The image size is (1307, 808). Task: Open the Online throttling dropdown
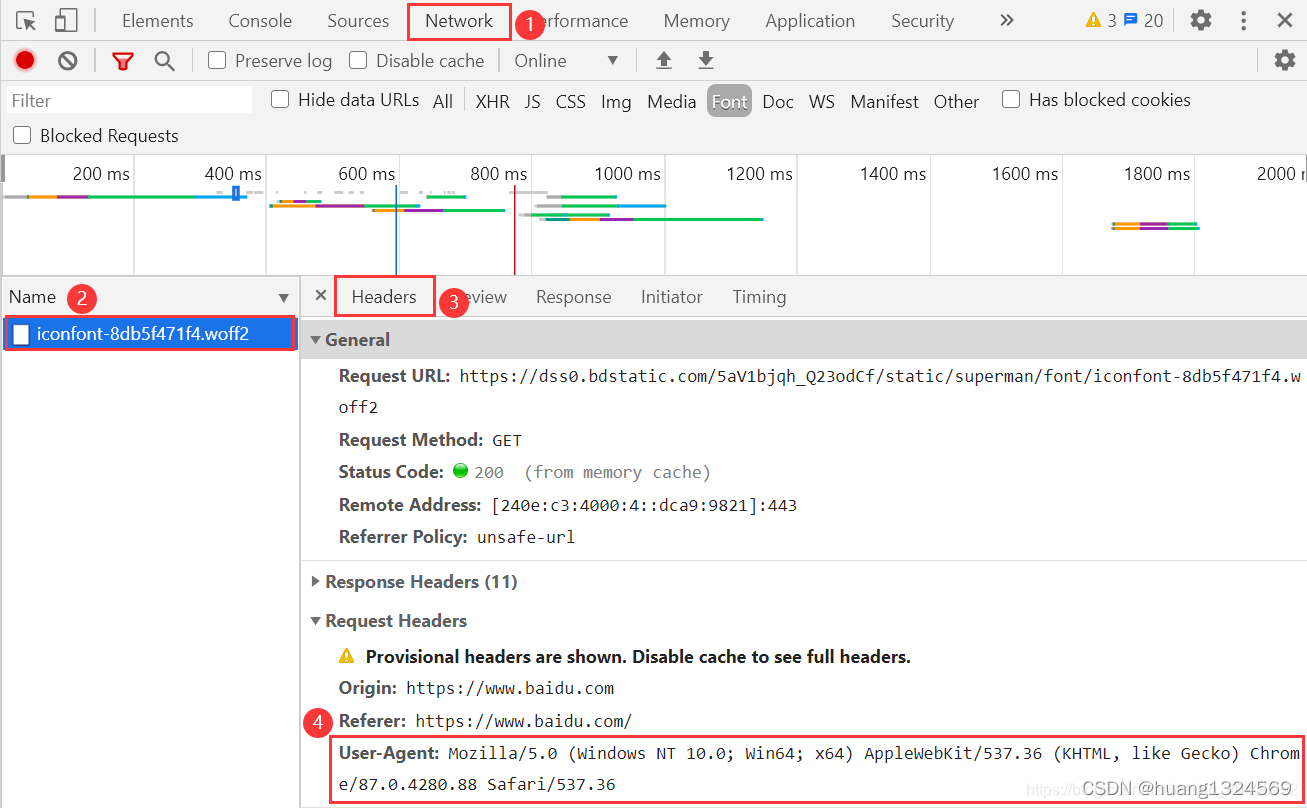[x=566, y=61]
